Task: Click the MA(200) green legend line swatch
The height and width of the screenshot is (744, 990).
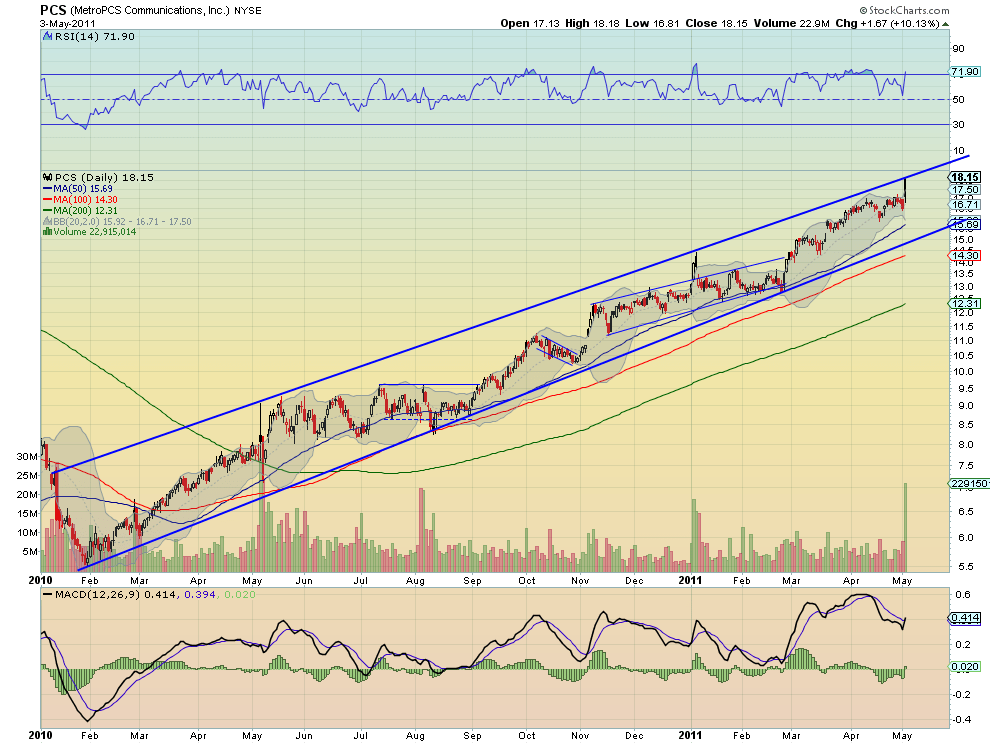Action: pos(47,211)
